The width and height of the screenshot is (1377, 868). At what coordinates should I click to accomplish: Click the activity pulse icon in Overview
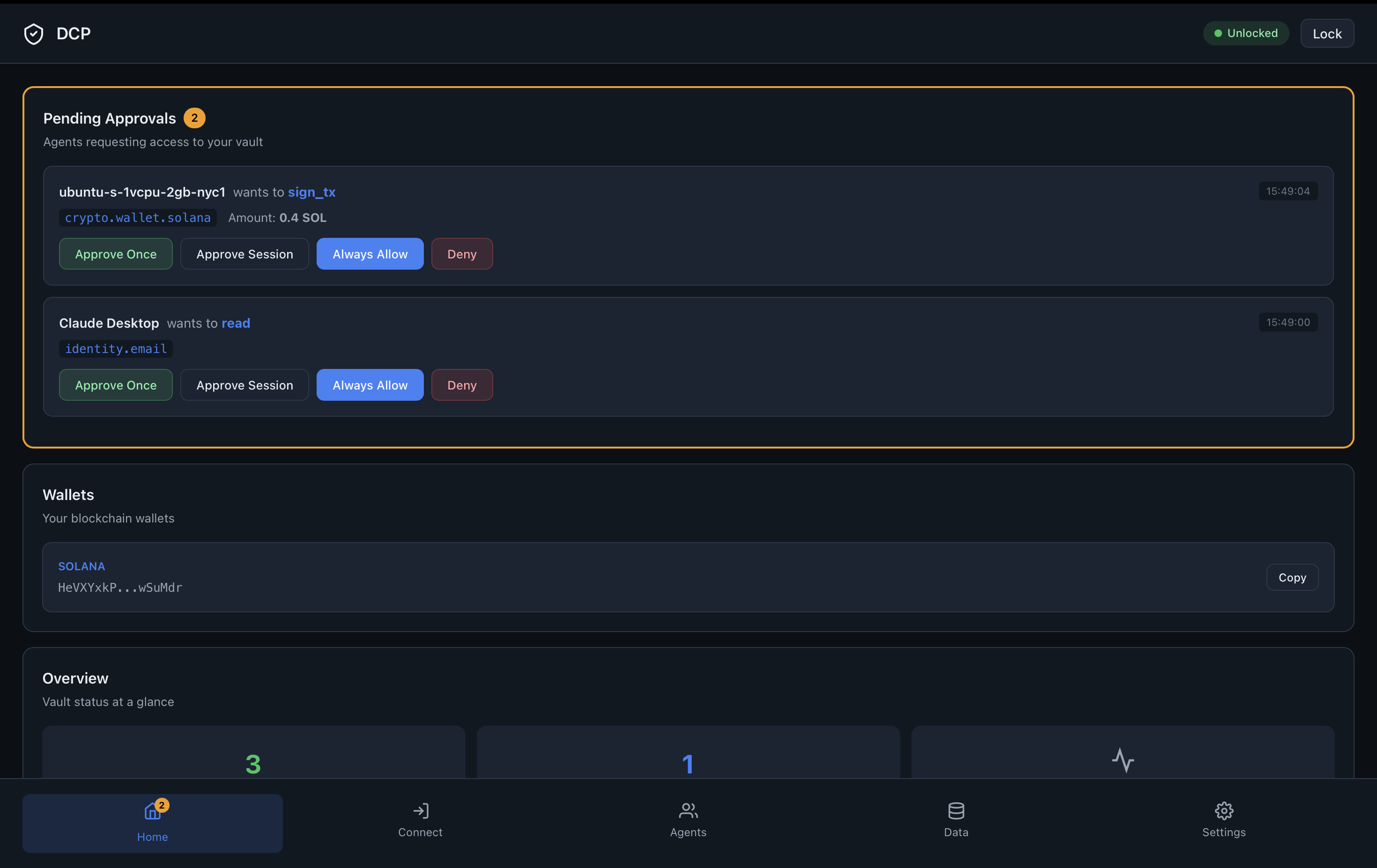tap(1123, 761)
